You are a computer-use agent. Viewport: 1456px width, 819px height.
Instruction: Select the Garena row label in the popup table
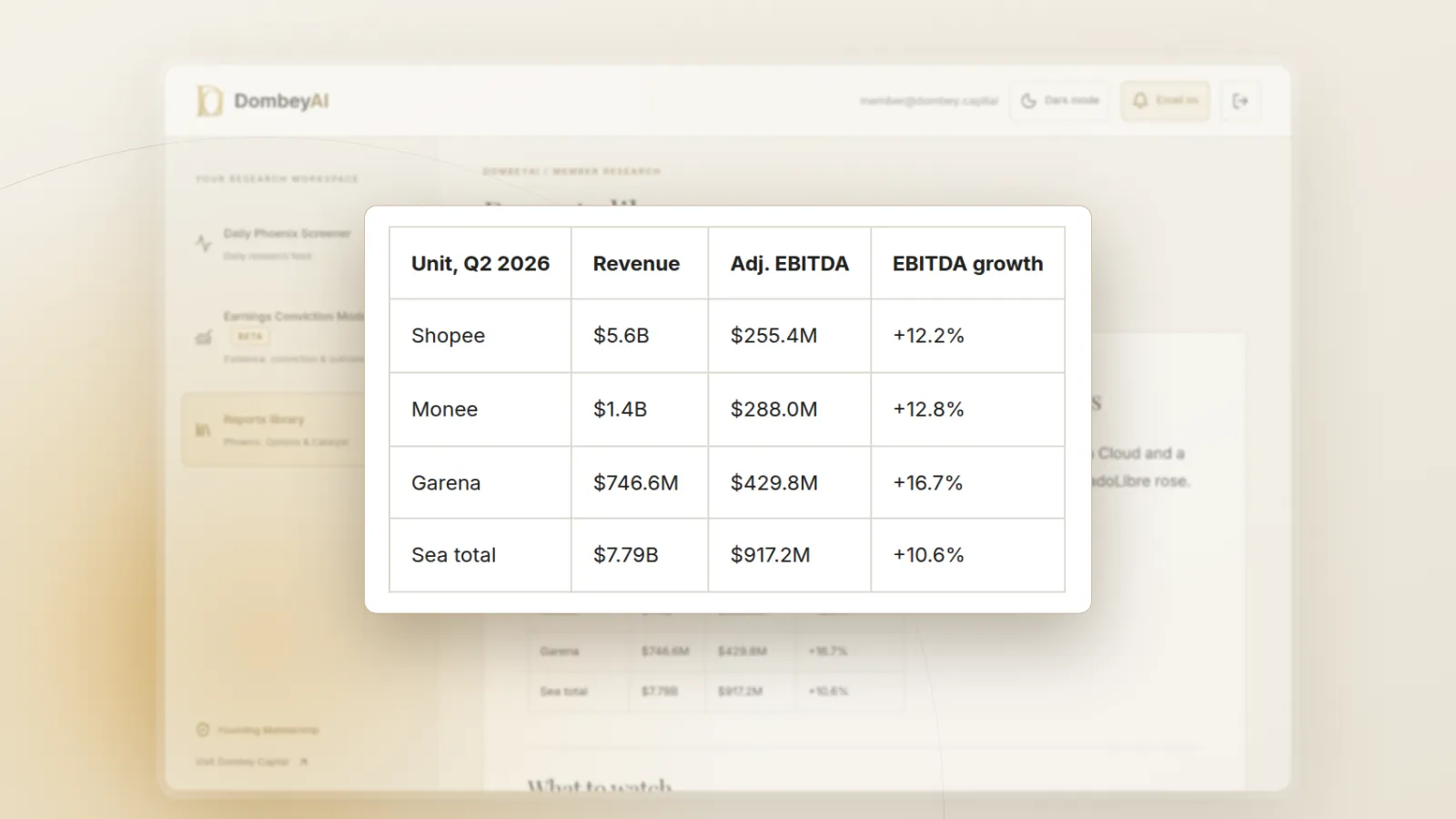pos(446,483)
